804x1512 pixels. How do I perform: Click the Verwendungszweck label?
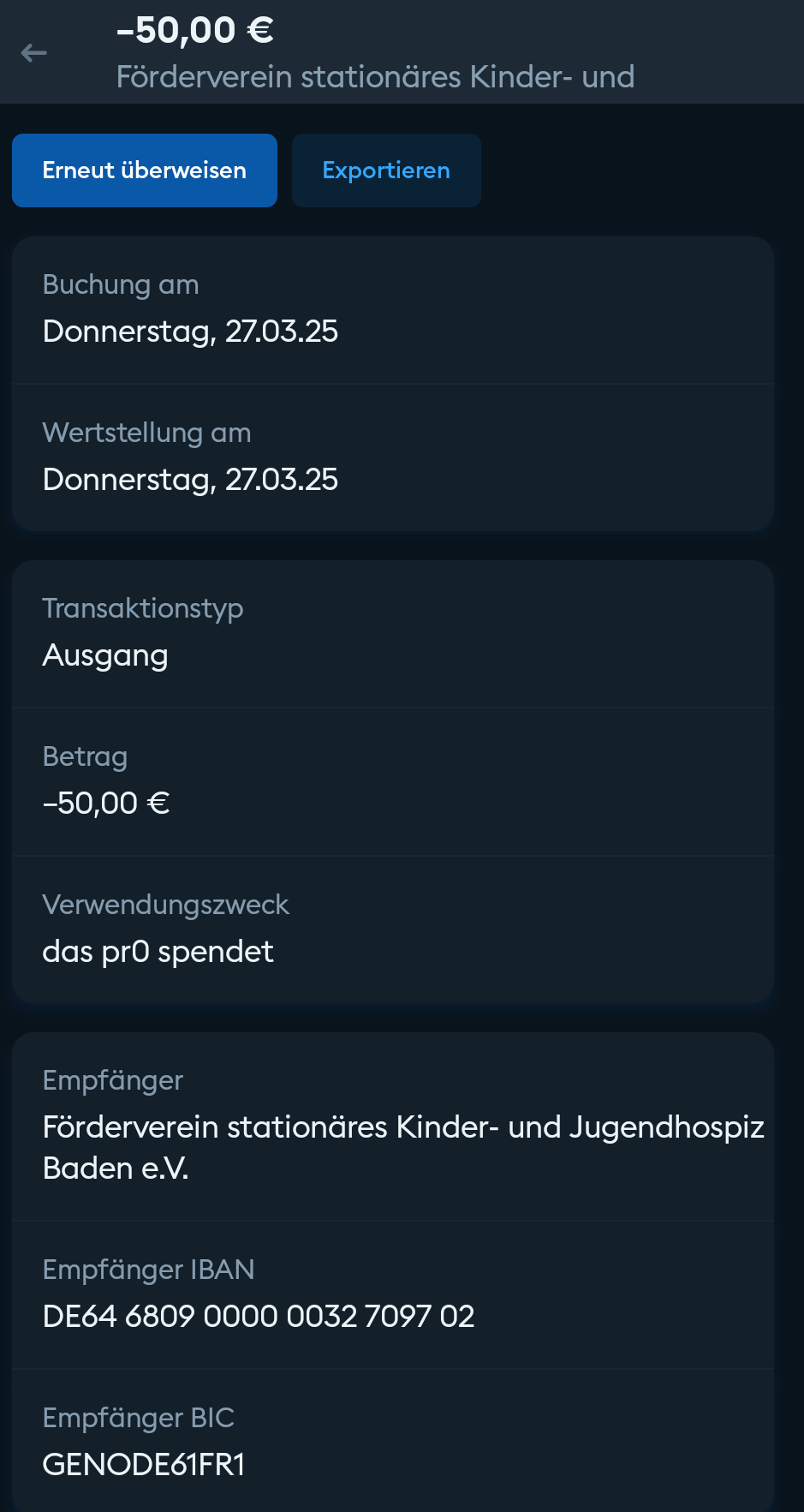tap(166, 905)
